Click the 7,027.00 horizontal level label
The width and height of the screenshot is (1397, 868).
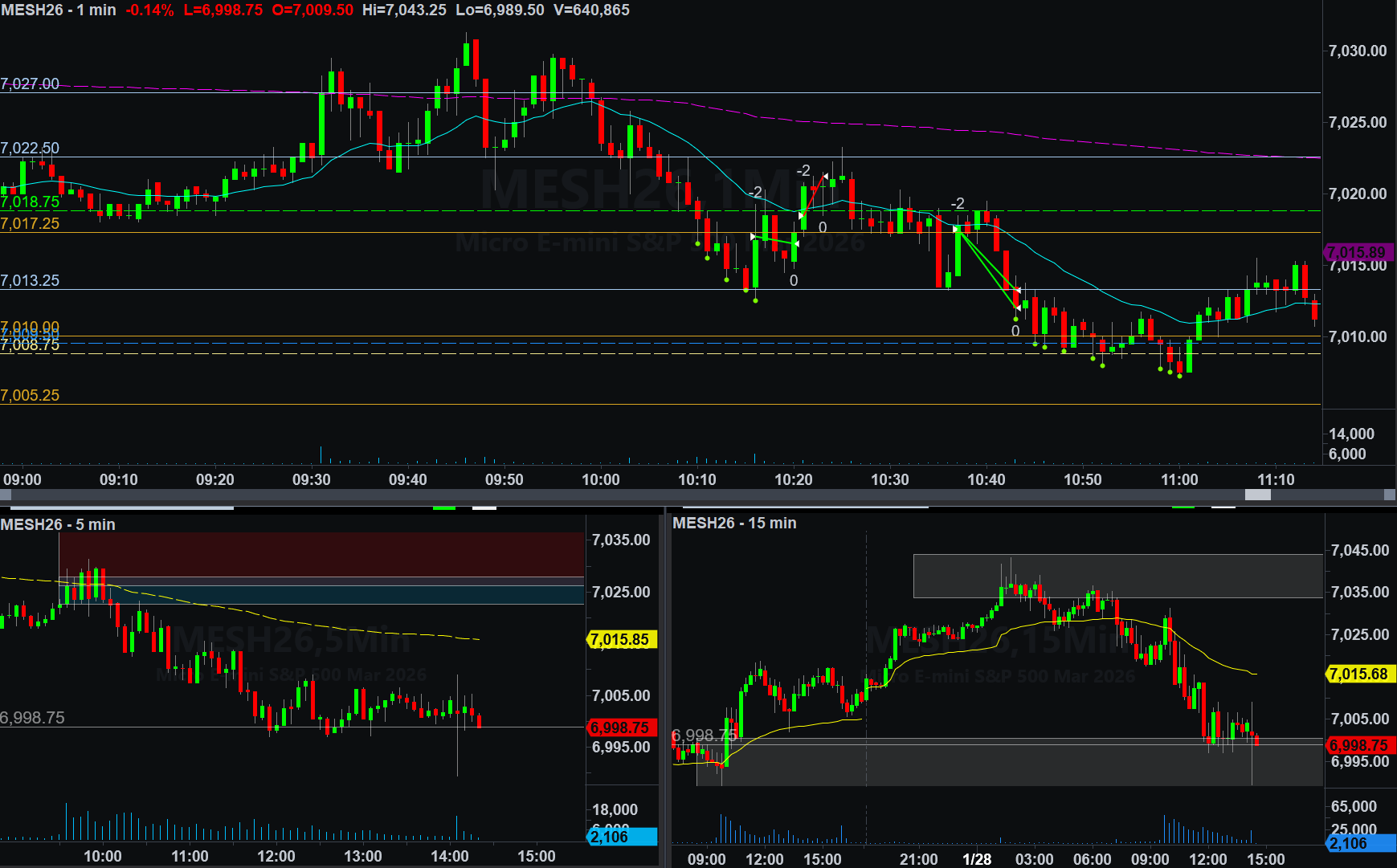tap(30, 84)
